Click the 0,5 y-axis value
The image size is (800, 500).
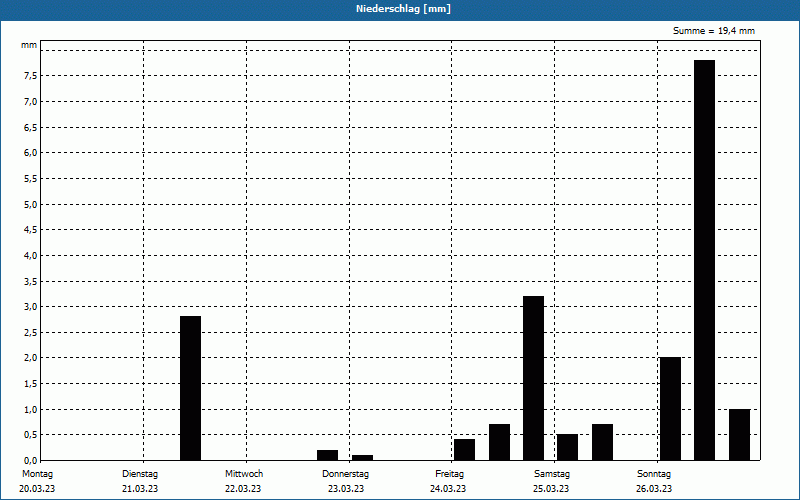point(31,435)
